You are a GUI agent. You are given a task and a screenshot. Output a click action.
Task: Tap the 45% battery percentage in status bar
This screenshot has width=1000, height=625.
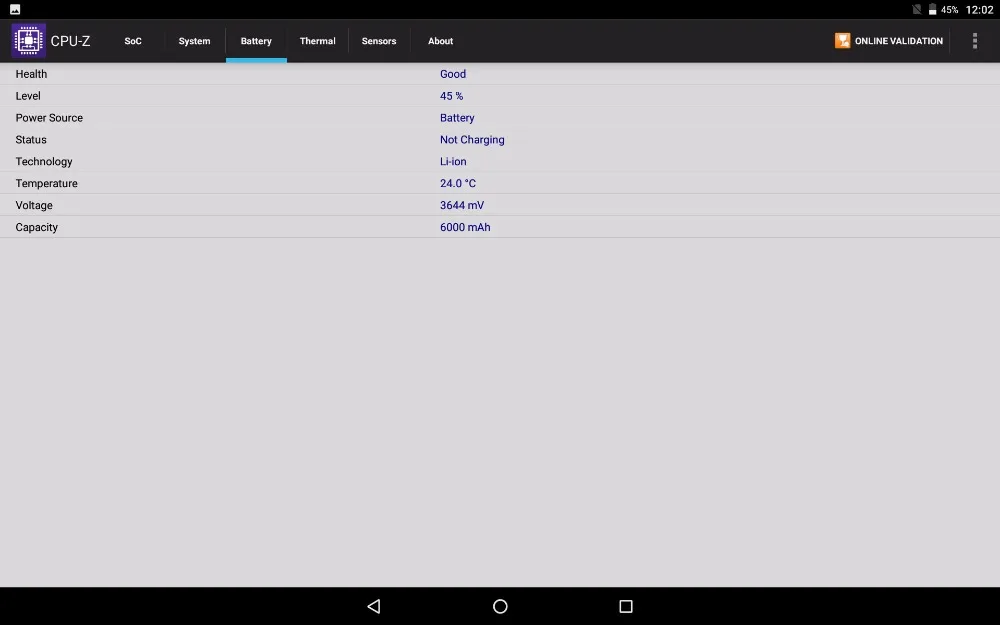pos(950,10)
